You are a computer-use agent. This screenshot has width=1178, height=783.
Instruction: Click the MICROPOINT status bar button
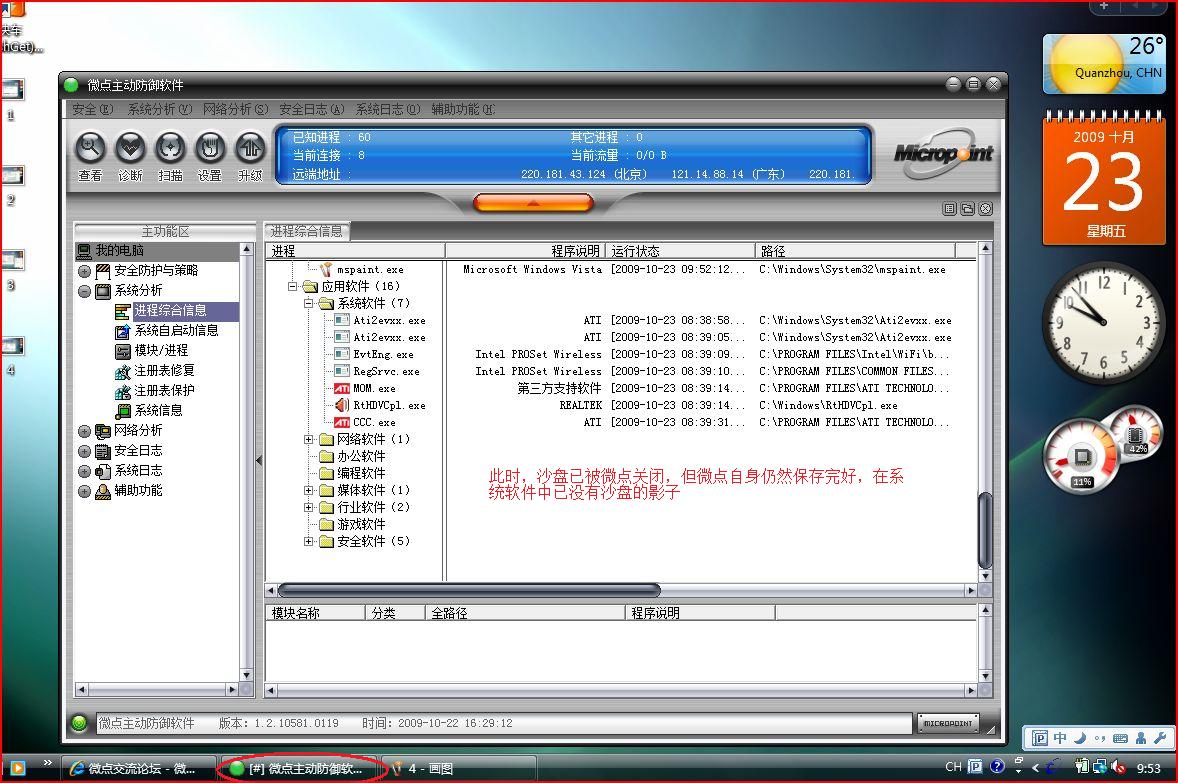point(948,723)
